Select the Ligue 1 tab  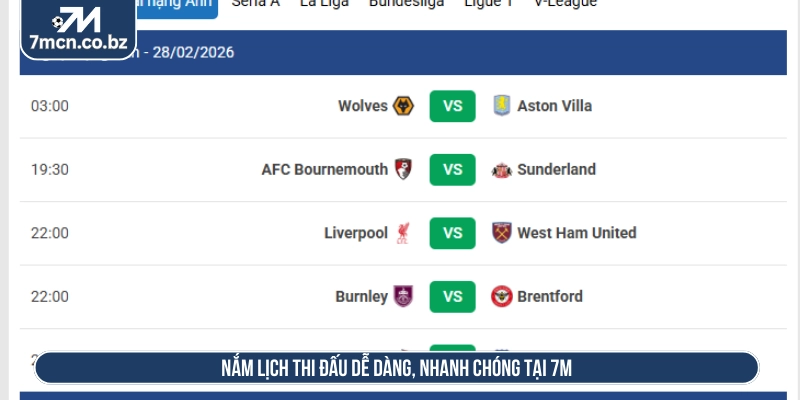[489, 4]
